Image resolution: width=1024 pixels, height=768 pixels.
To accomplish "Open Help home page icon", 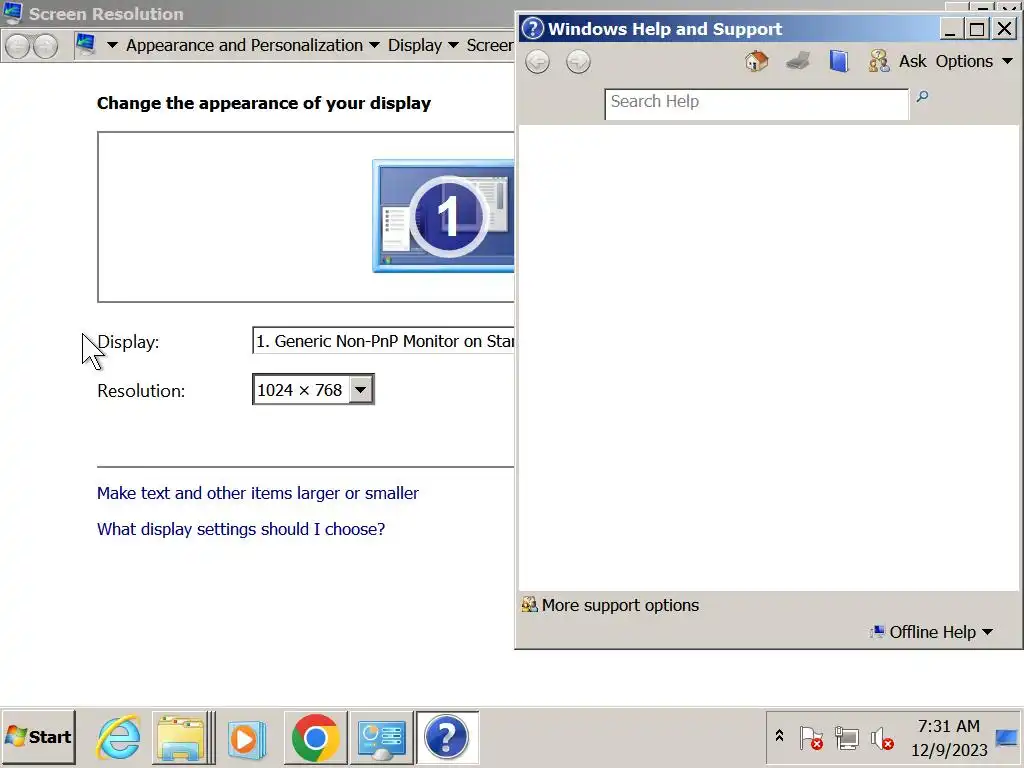I will click(x=756, y=61).
